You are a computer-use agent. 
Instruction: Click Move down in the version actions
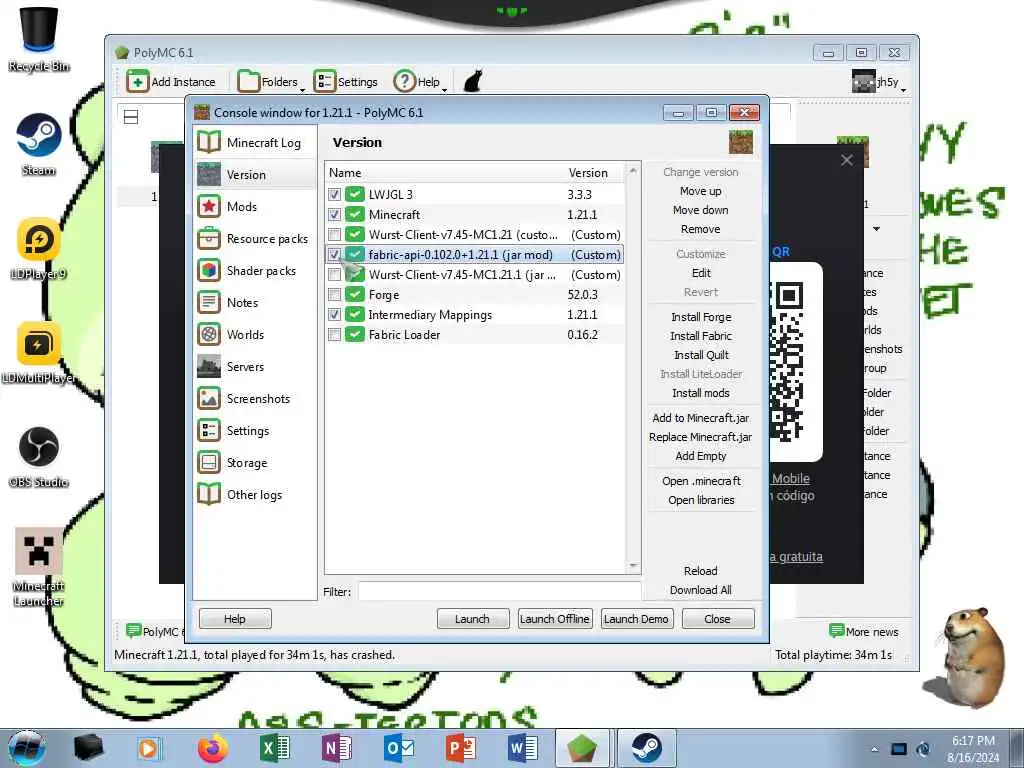(700, 210)
